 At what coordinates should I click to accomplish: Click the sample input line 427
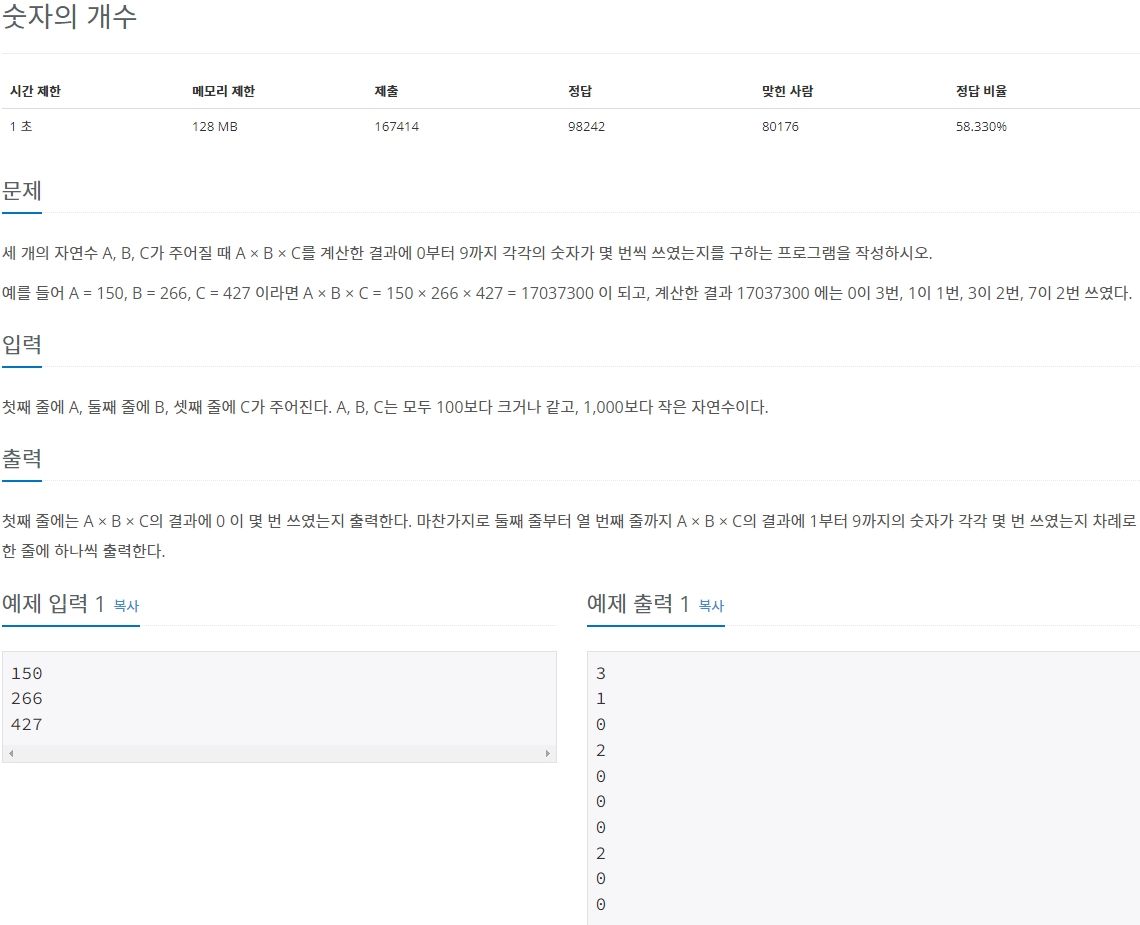(x=27, y=724)
